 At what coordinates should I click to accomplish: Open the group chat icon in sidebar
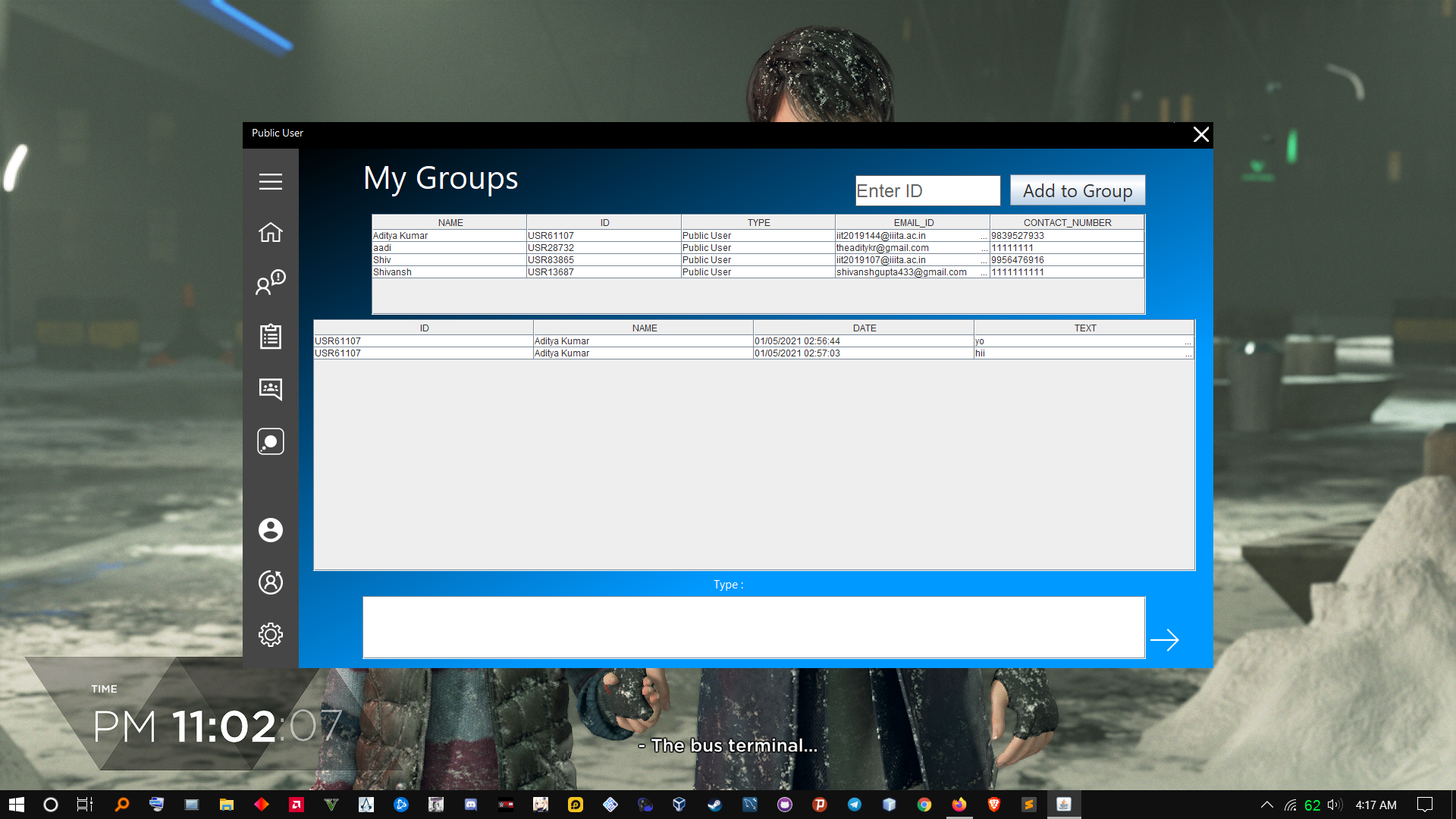[270, 389]
